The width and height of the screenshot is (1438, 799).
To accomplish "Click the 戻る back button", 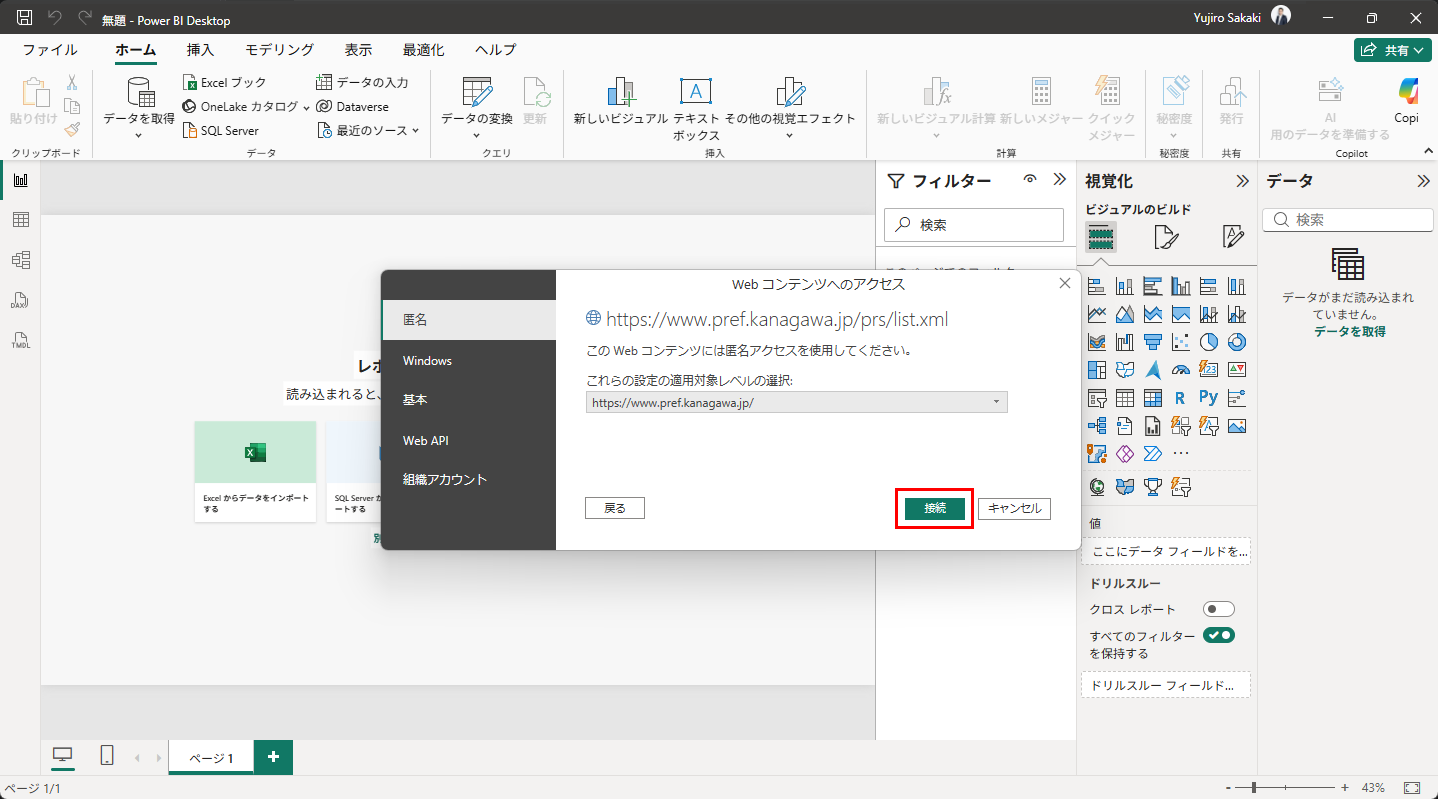I will [615, 508].
